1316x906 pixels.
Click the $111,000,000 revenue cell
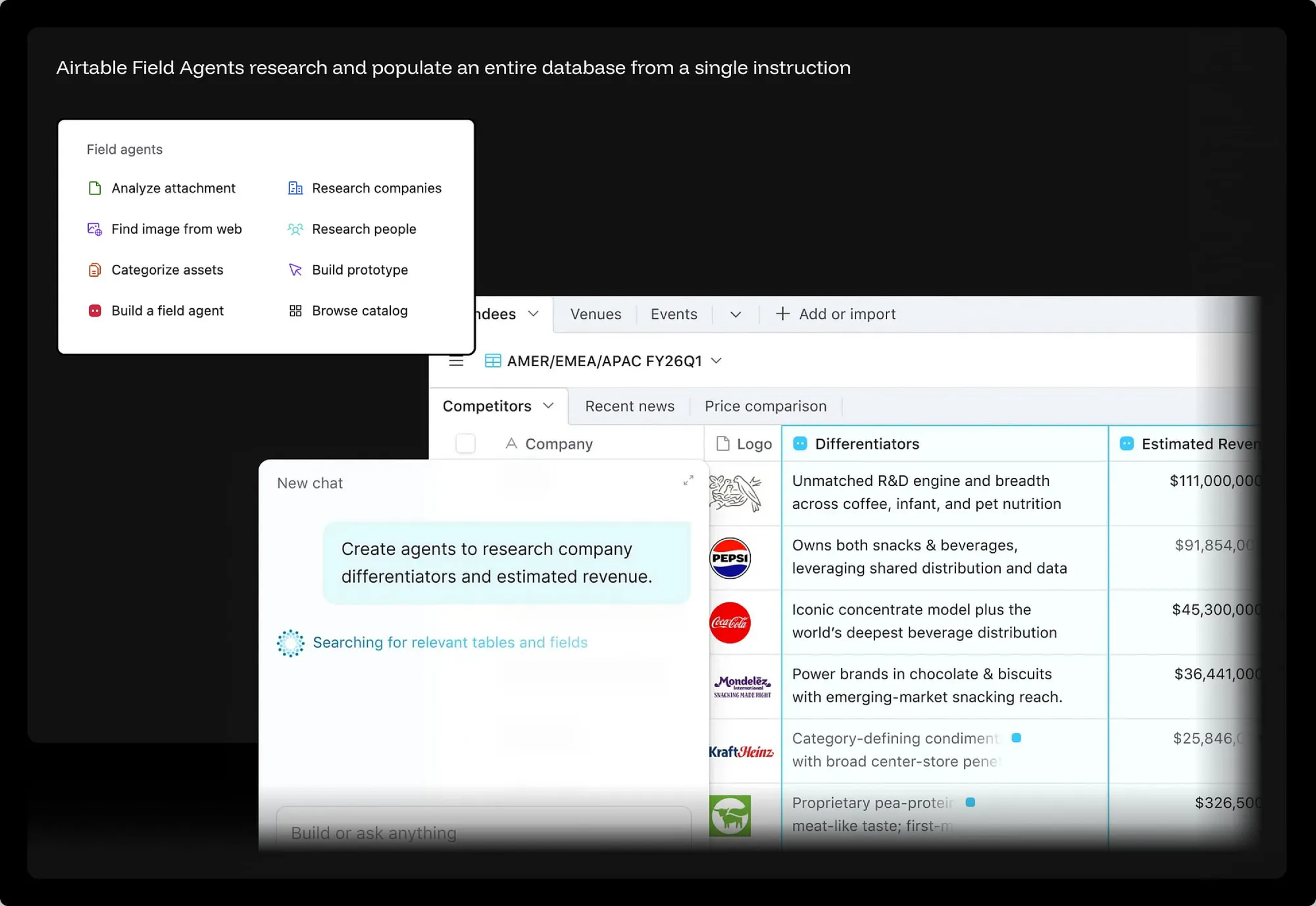[1184, 493]
